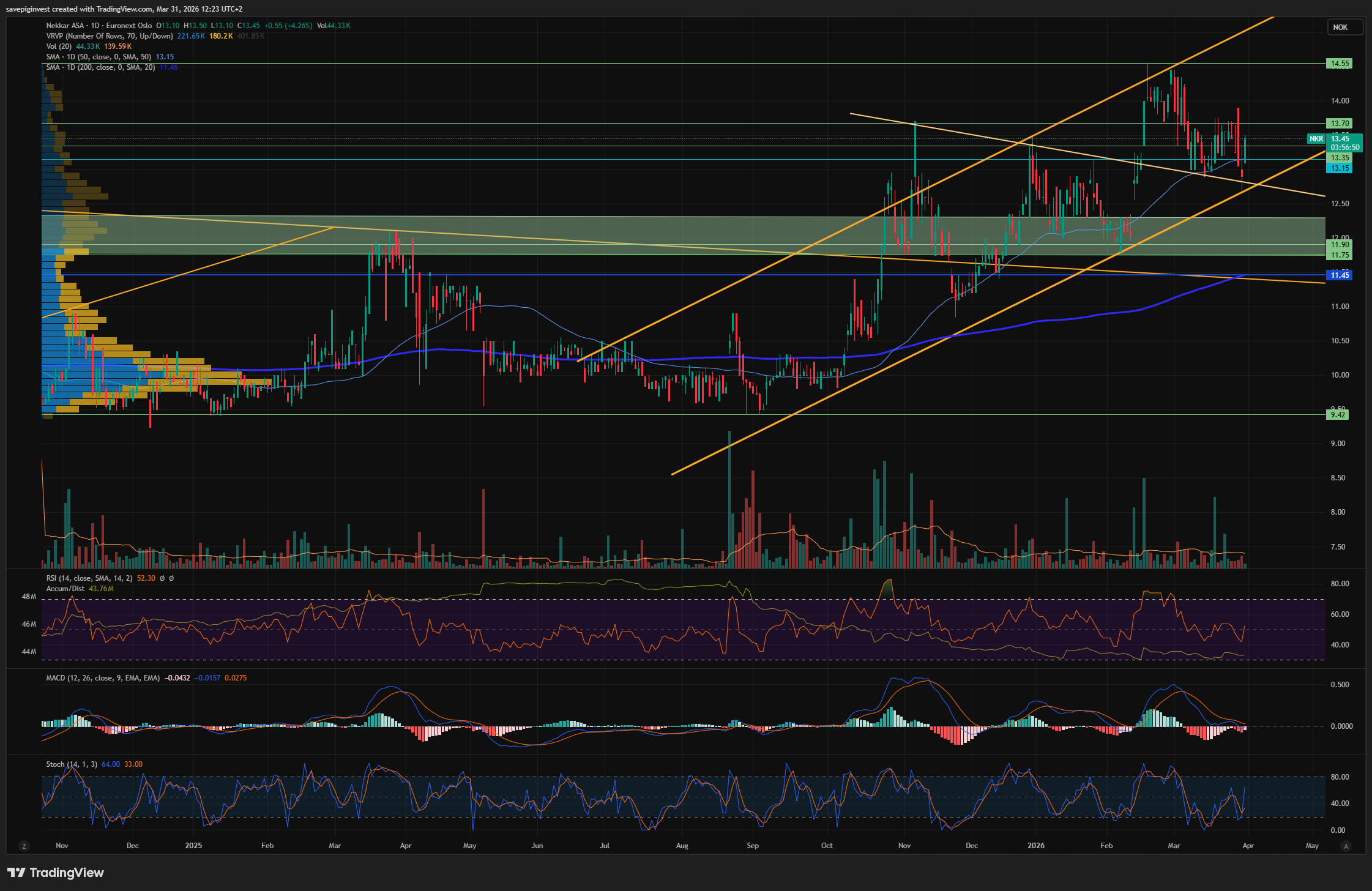This screenshot has width=1372, height=891.
Task: Click the Stoch indicator legend
Action: pyautogui.click(x=71, y=764)
